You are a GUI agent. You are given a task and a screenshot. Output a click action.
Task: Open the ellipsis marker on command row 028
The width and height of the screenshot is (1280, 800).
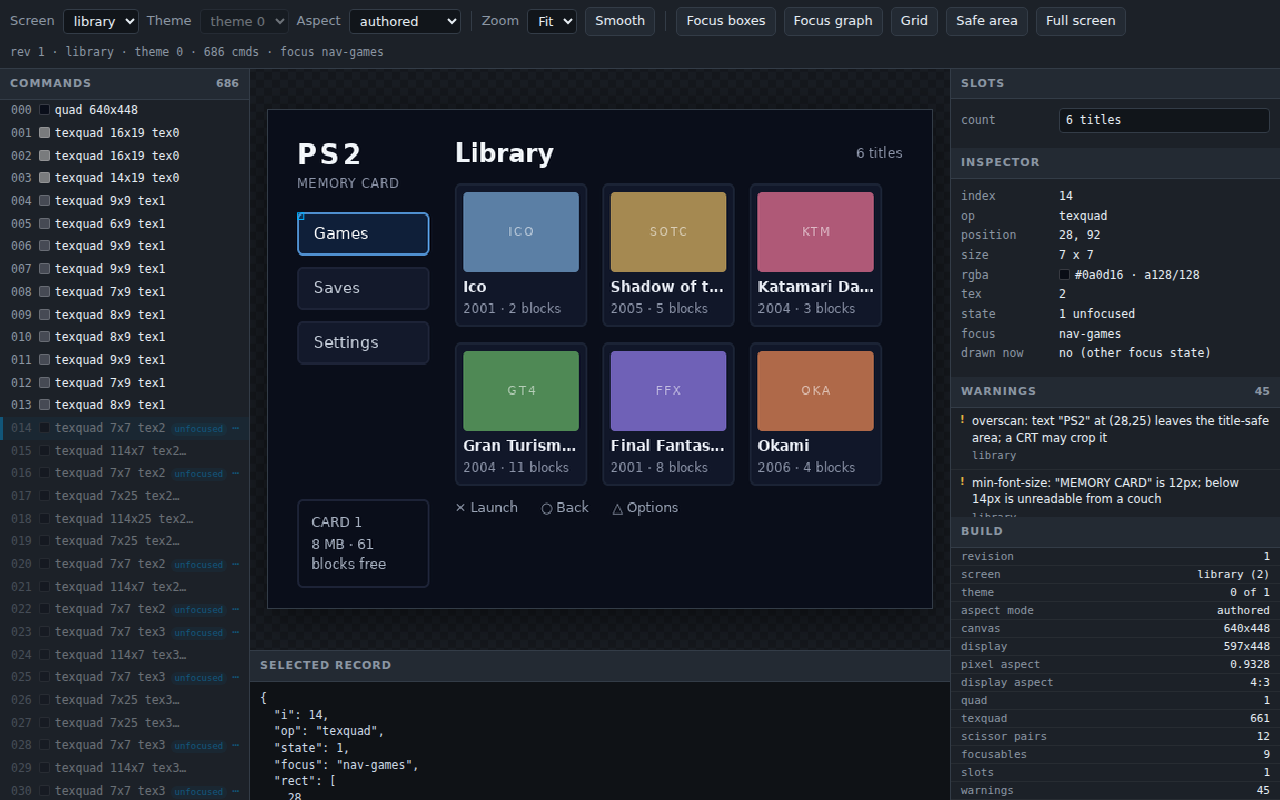pos(236,745)
